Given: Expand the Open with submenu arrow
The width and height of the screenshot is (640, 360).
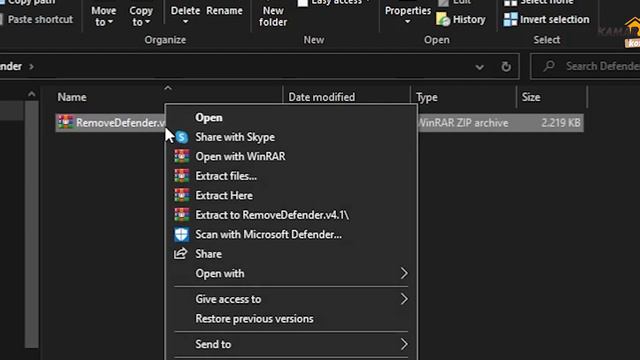Looking at the screenshot, I should 404,273.
